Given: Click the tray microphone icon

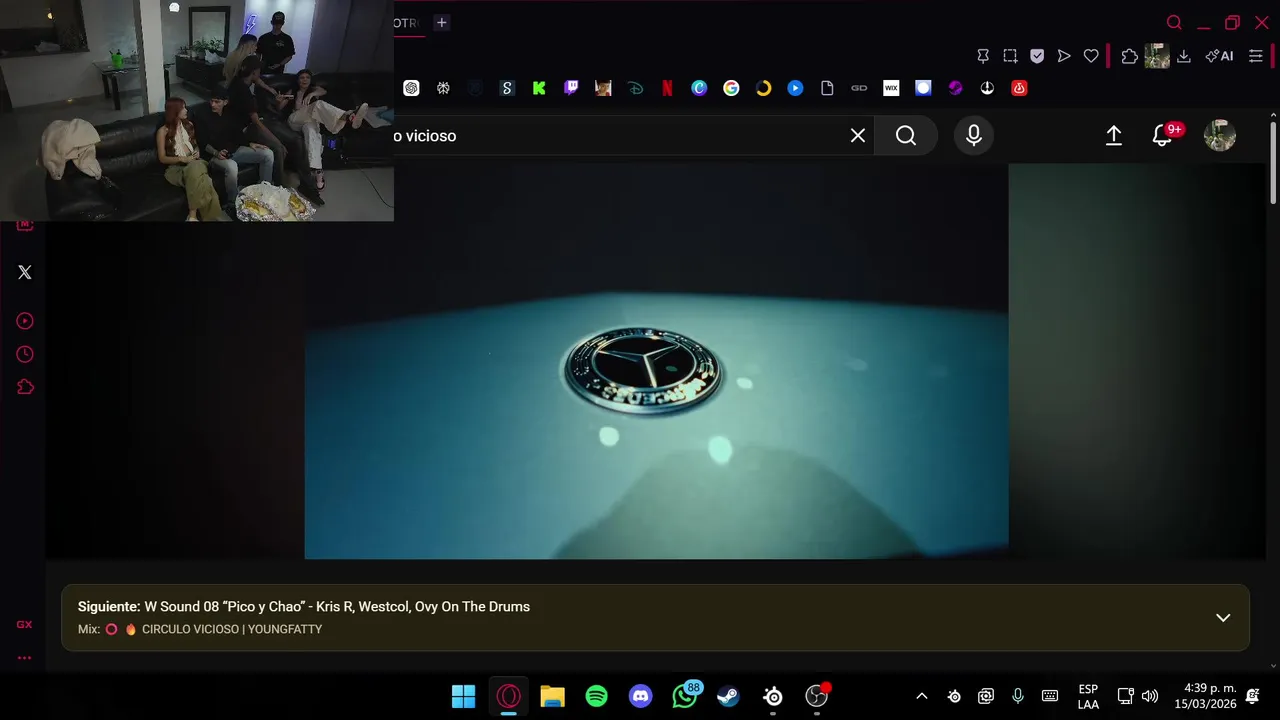Looking at the screenshot, I should 1018,696.
